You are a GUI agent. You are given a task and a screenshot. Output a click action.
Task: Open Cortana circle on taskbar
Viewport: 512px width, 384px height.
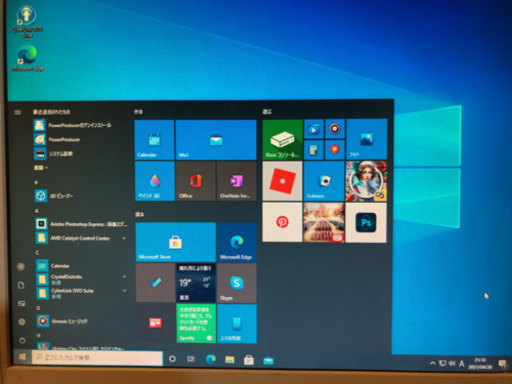(172, 359)
